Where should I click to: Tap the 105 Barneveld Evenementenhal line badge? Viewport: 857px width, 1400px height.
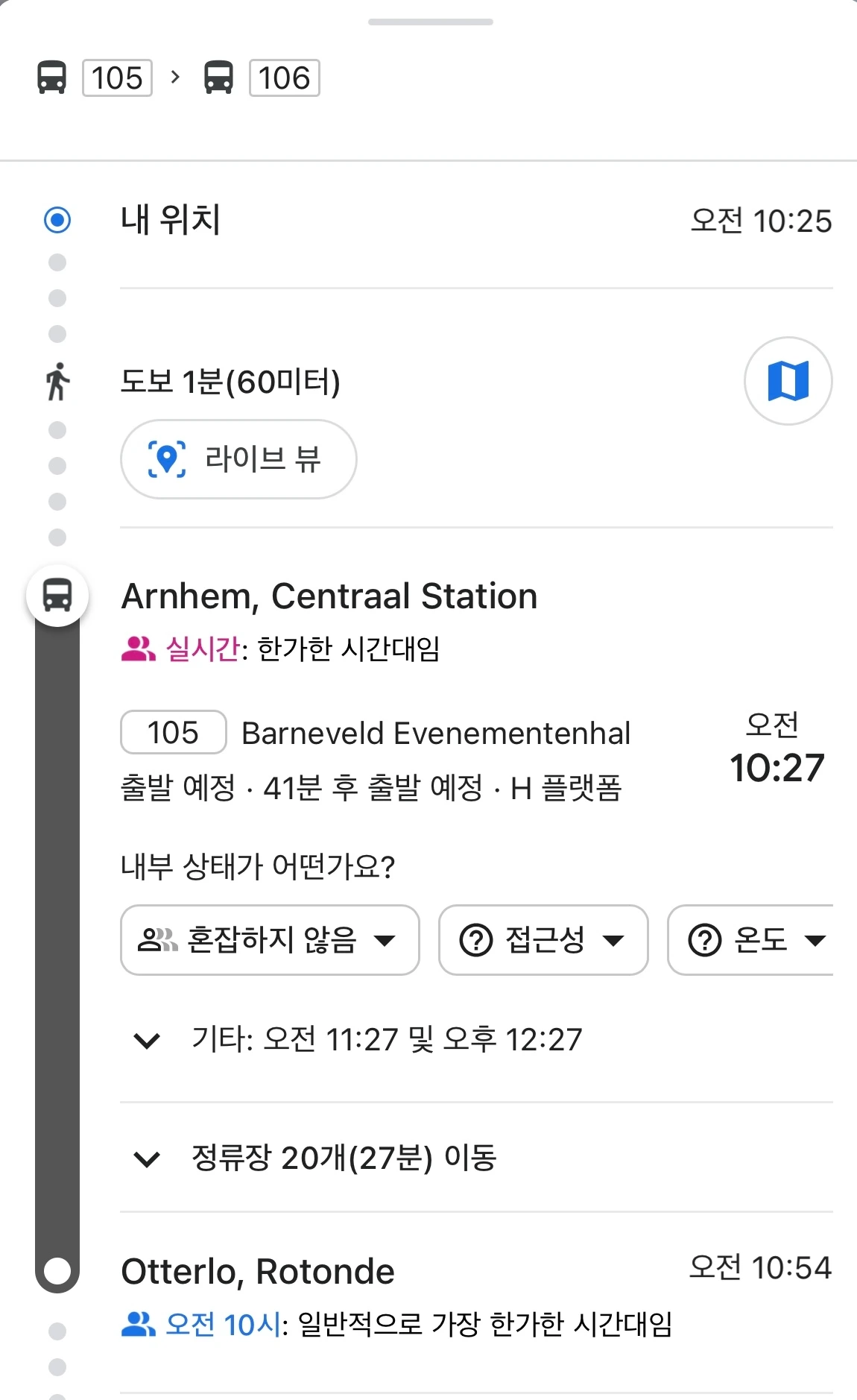[173, 732]
